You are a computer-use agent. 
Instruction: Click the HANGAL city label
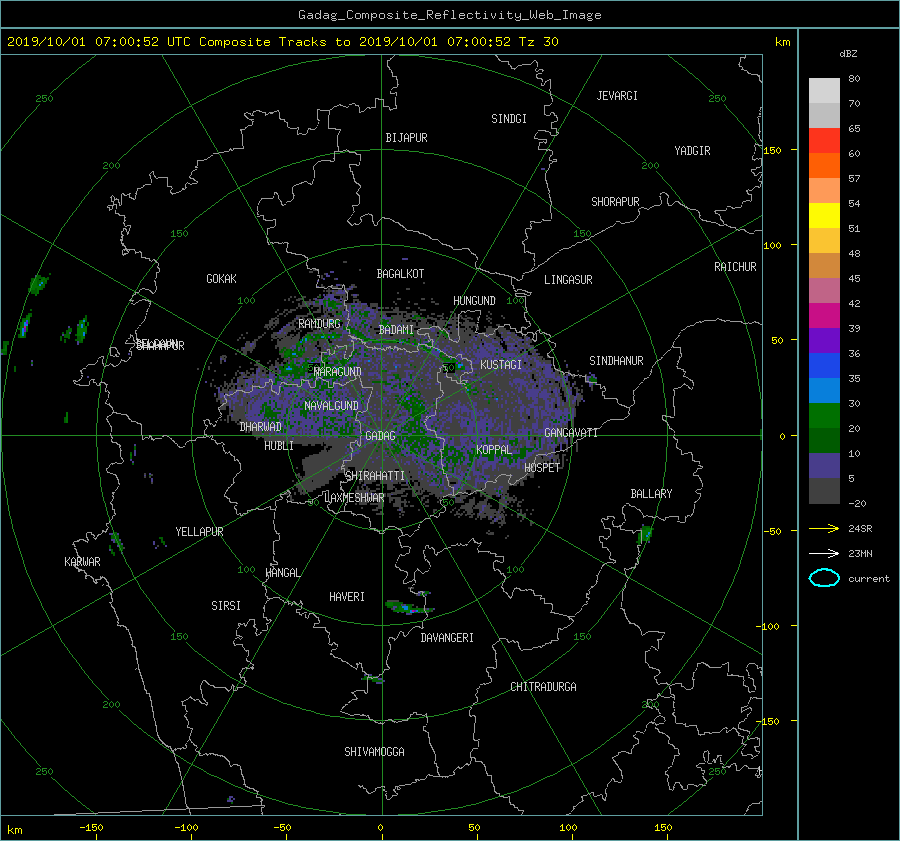[x=283, y=573]
